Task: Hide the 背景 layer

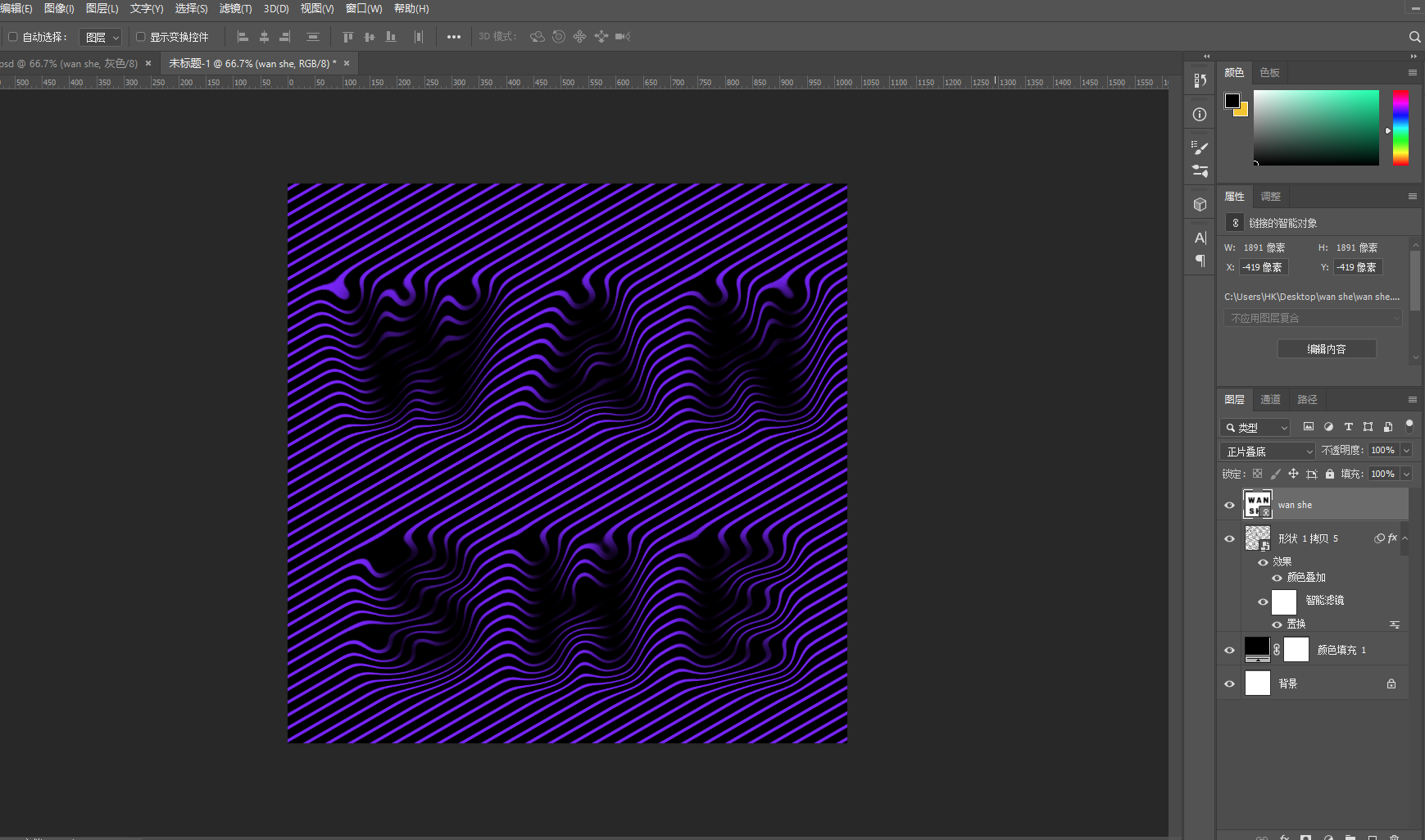Action: (x=1229, y=683)
